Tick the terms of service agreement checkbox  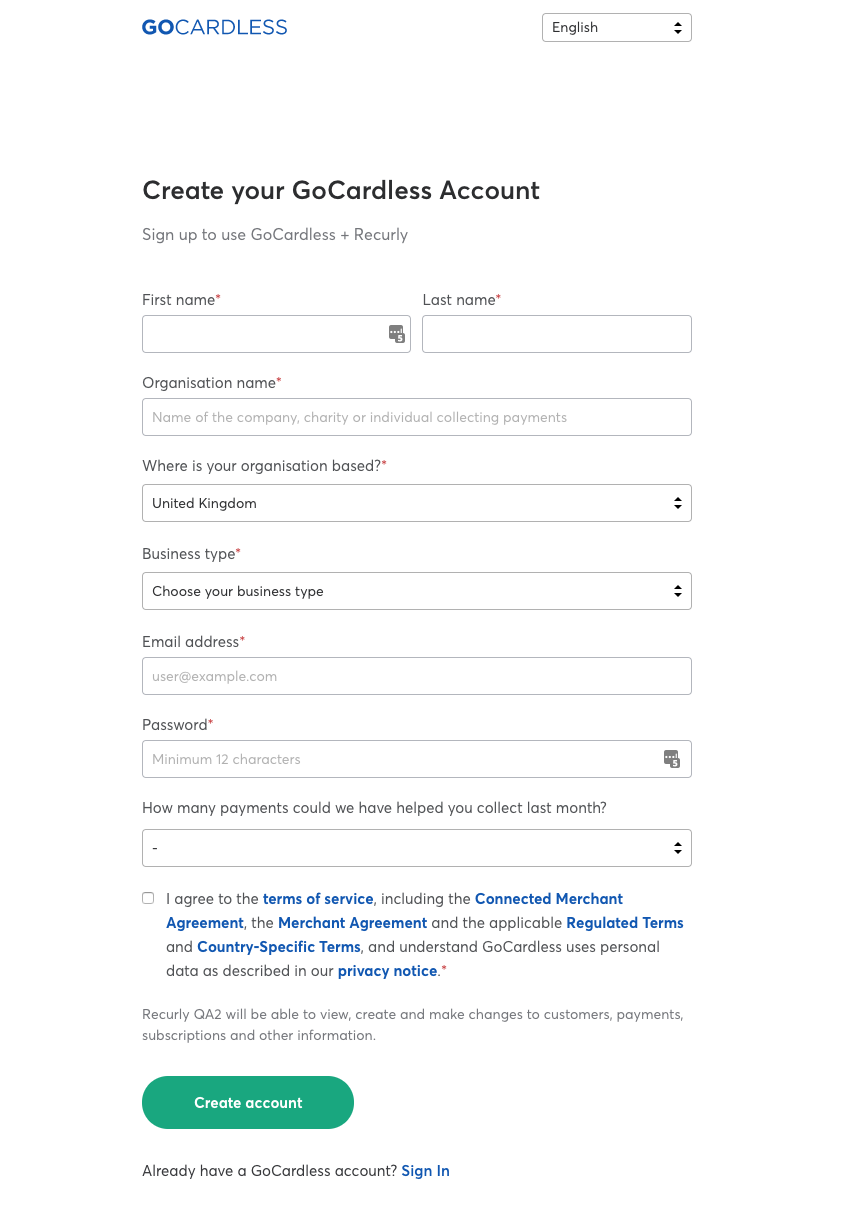tap(148, 898)
